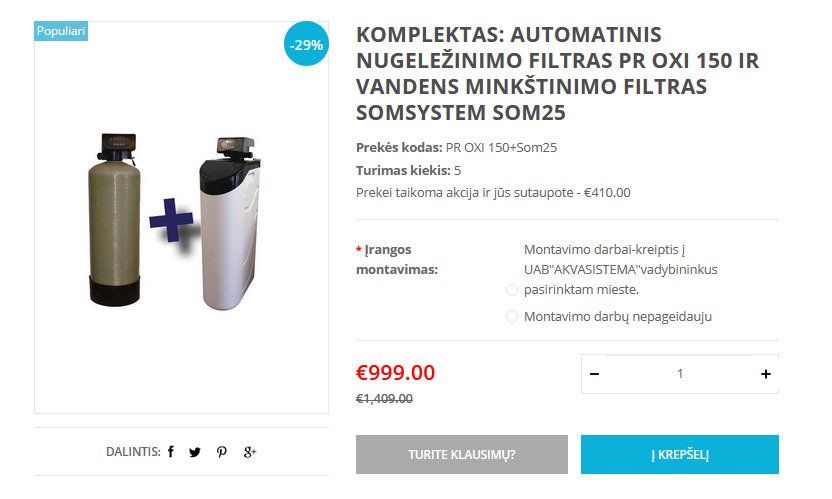Add the product with Į KREPŠELĮ
This screenshot has height=499, width=832.
pos(680,454)
